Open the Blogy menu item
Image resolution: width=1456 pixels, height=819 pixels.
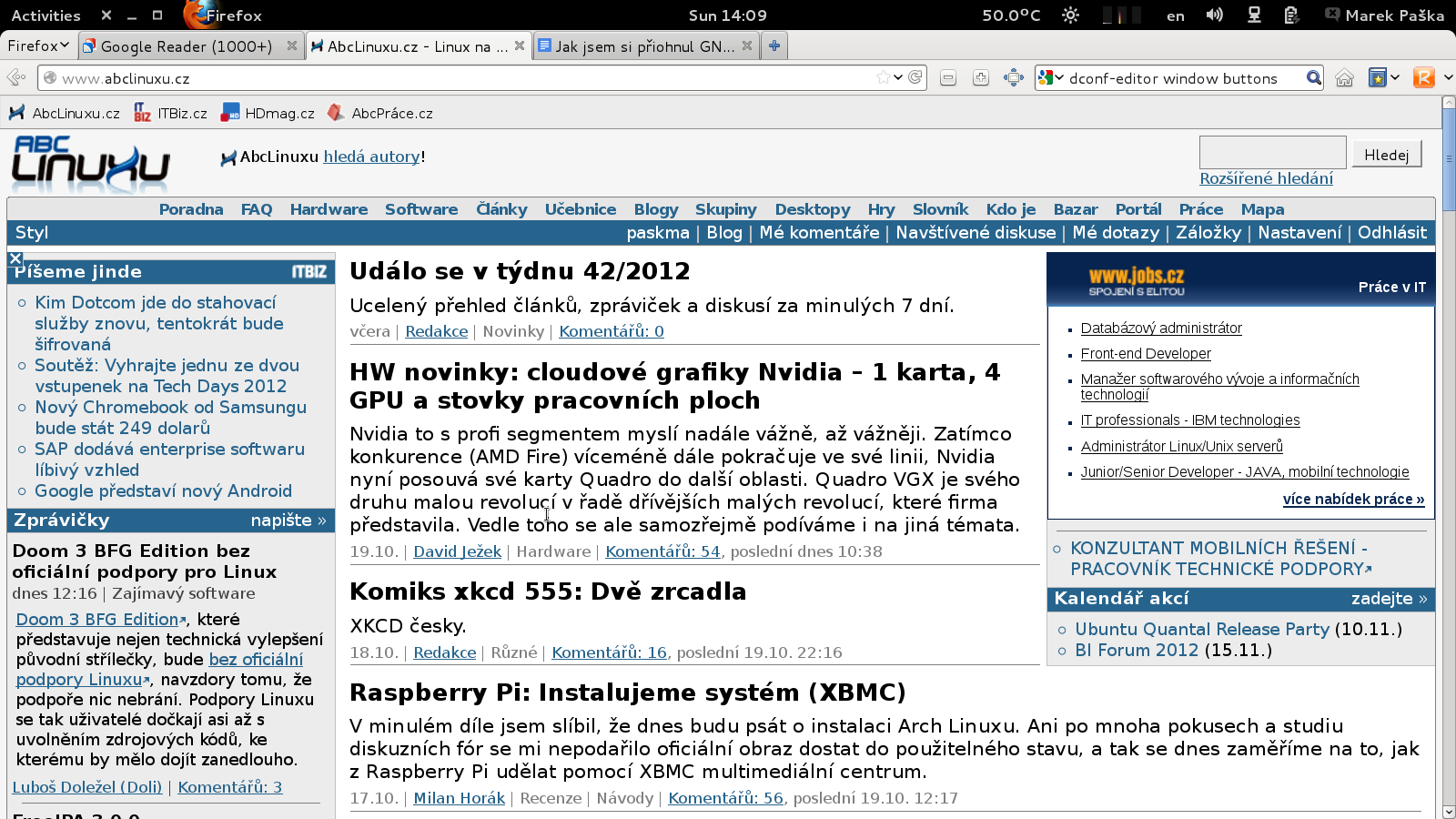[656, 209]
